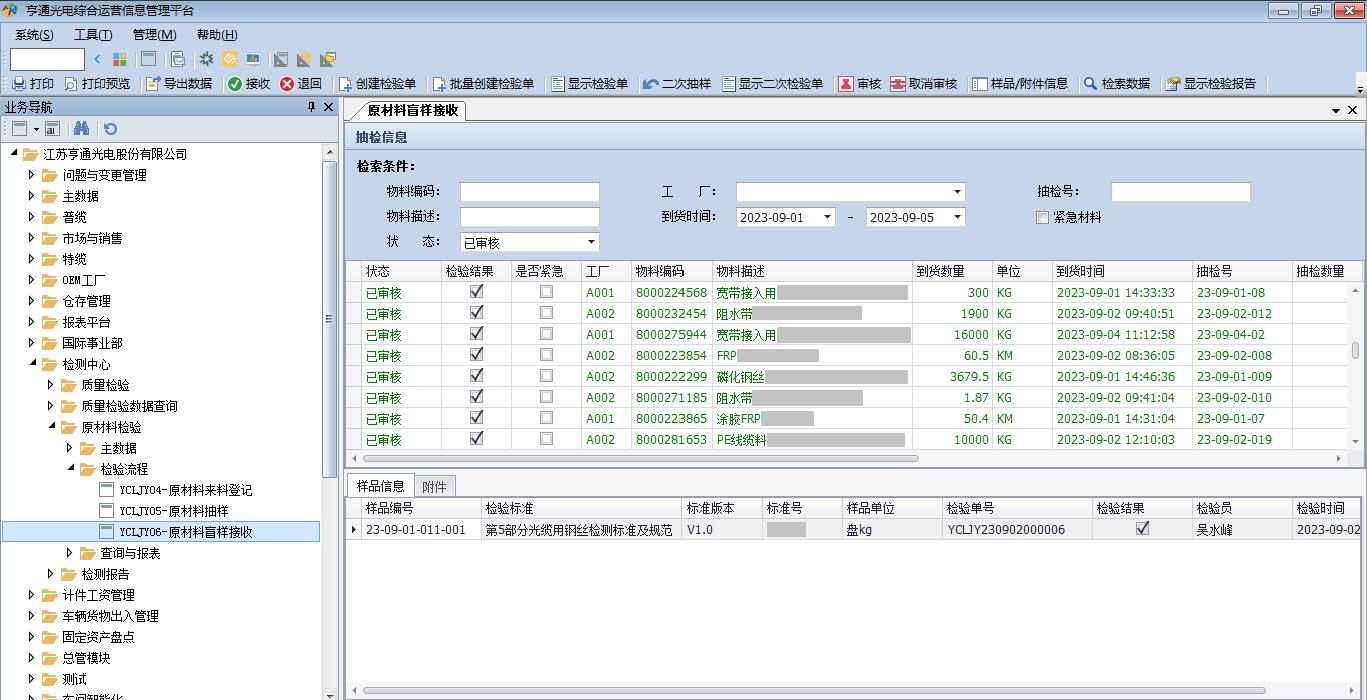
Task: Enable the 紧急材料 checkbox
Action: [x=1043, y=217]
